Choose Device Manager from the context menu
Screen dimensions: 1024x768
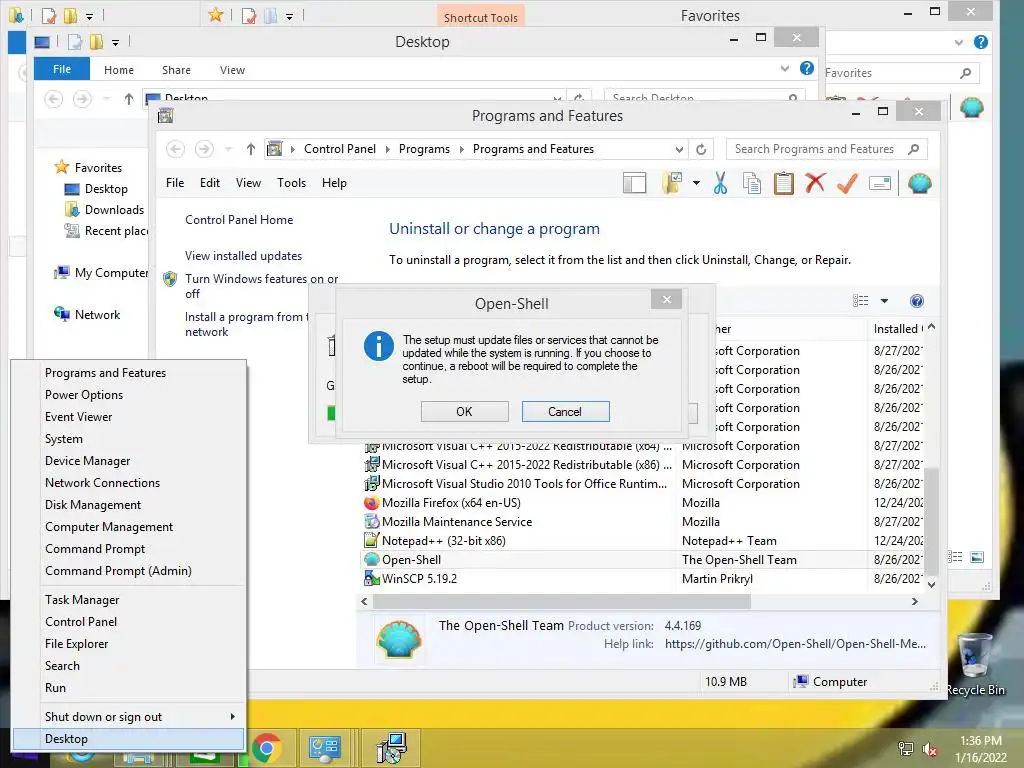pyautogui.click(x=88, y=461)
